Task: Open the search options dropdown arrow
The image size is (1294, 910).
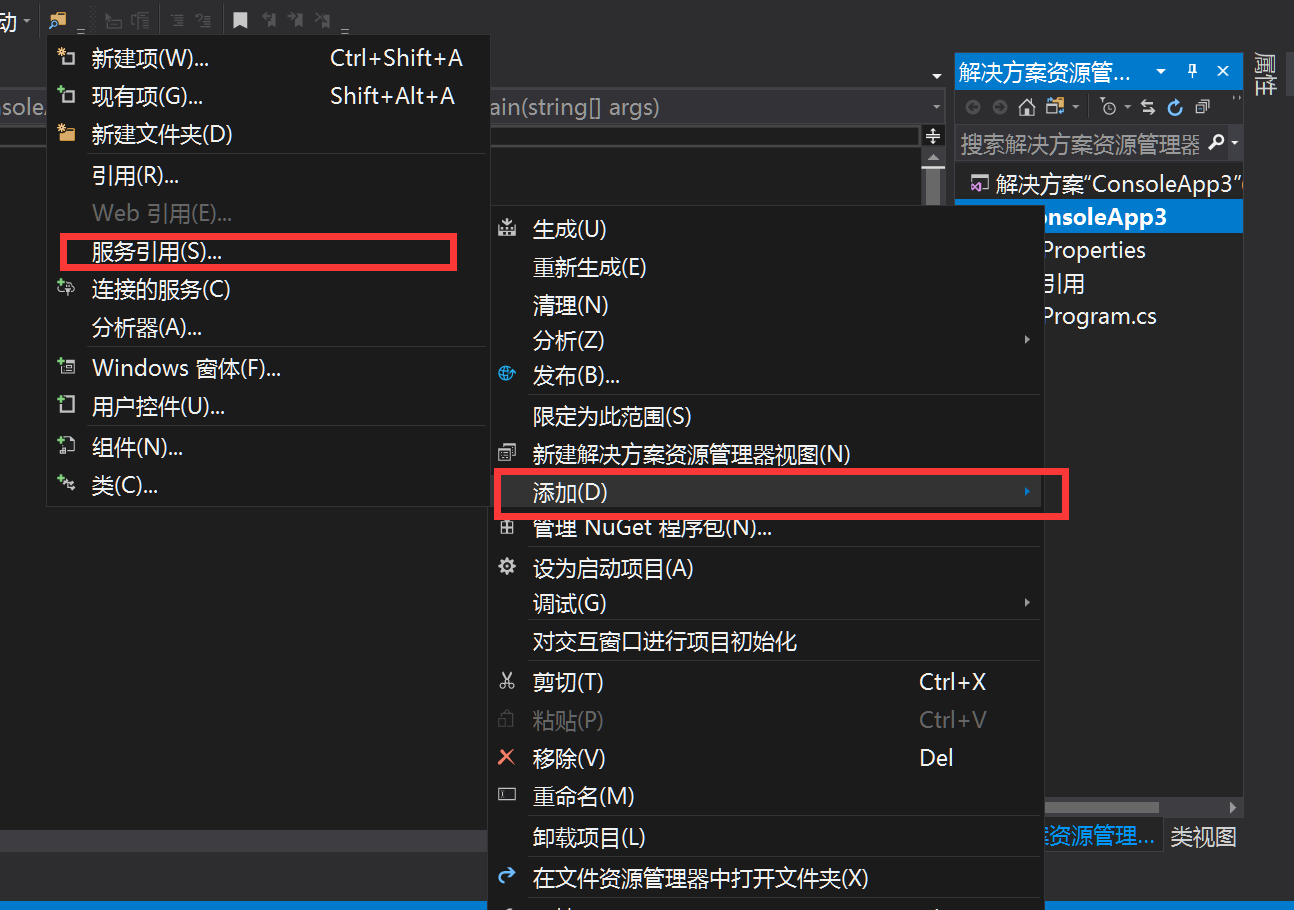Action: (x=1235, y=144)
